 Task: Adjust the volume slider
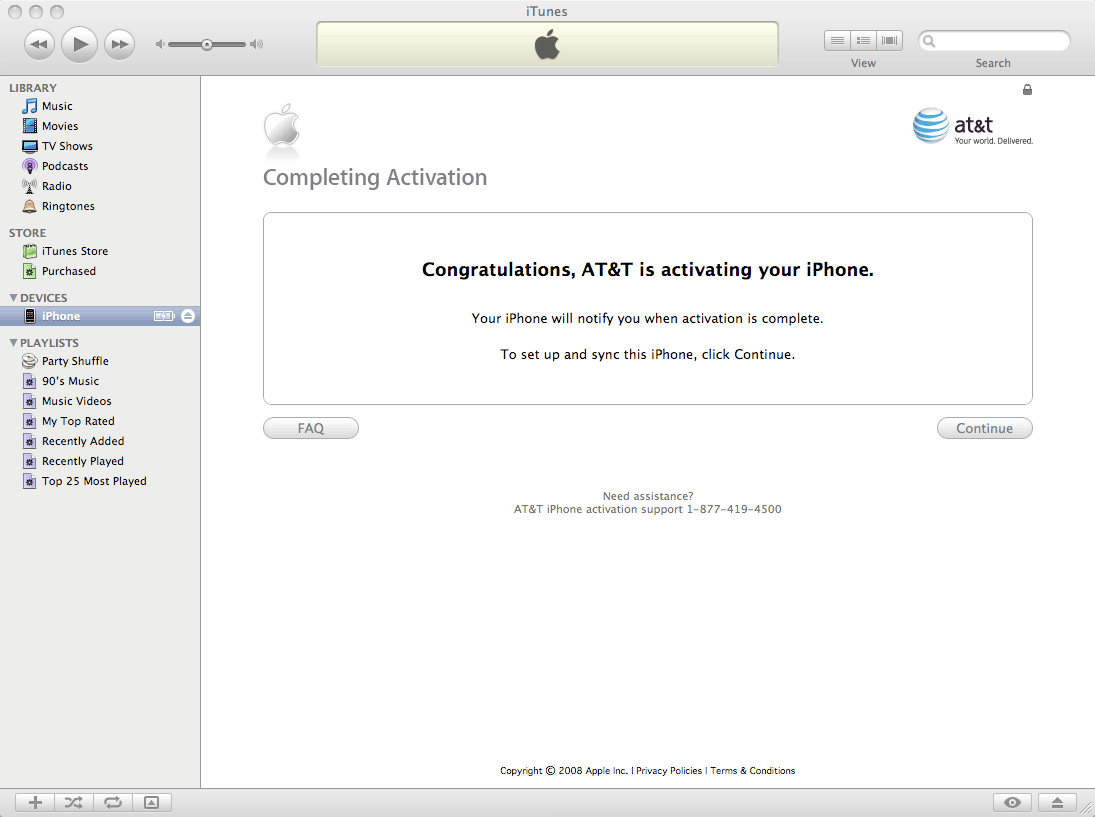click(207, 44)
